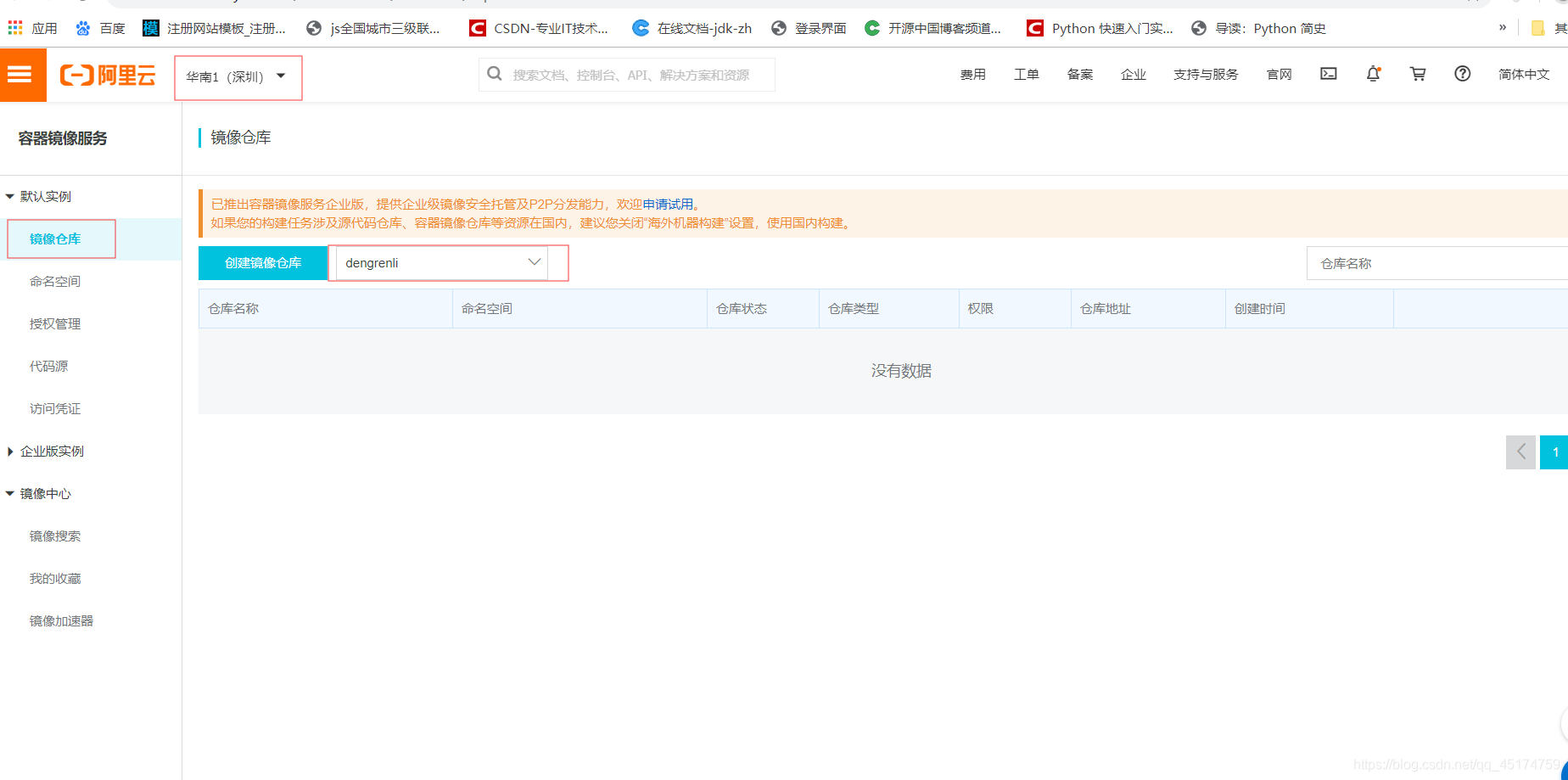The image size is (1568, 780).
Task: Open 我的收藏 in the sidebar
Action: click(x=55, y=578)
